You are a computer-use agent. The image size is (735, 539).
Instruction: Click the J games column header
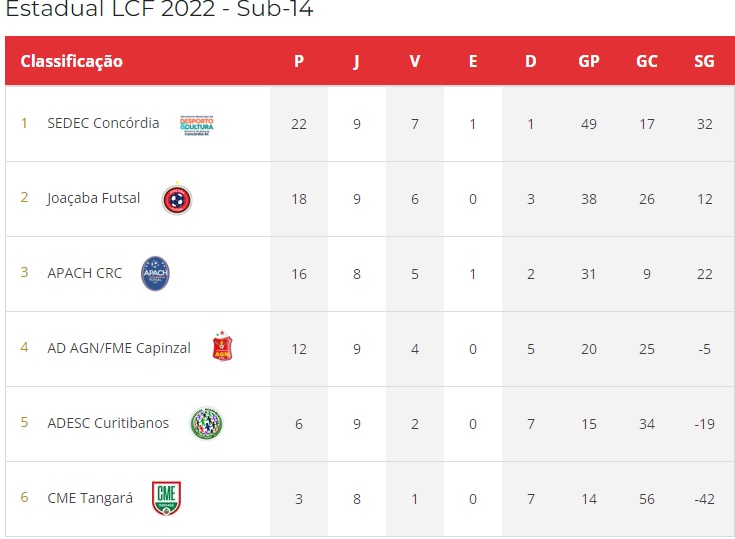[x=357, y=61]
